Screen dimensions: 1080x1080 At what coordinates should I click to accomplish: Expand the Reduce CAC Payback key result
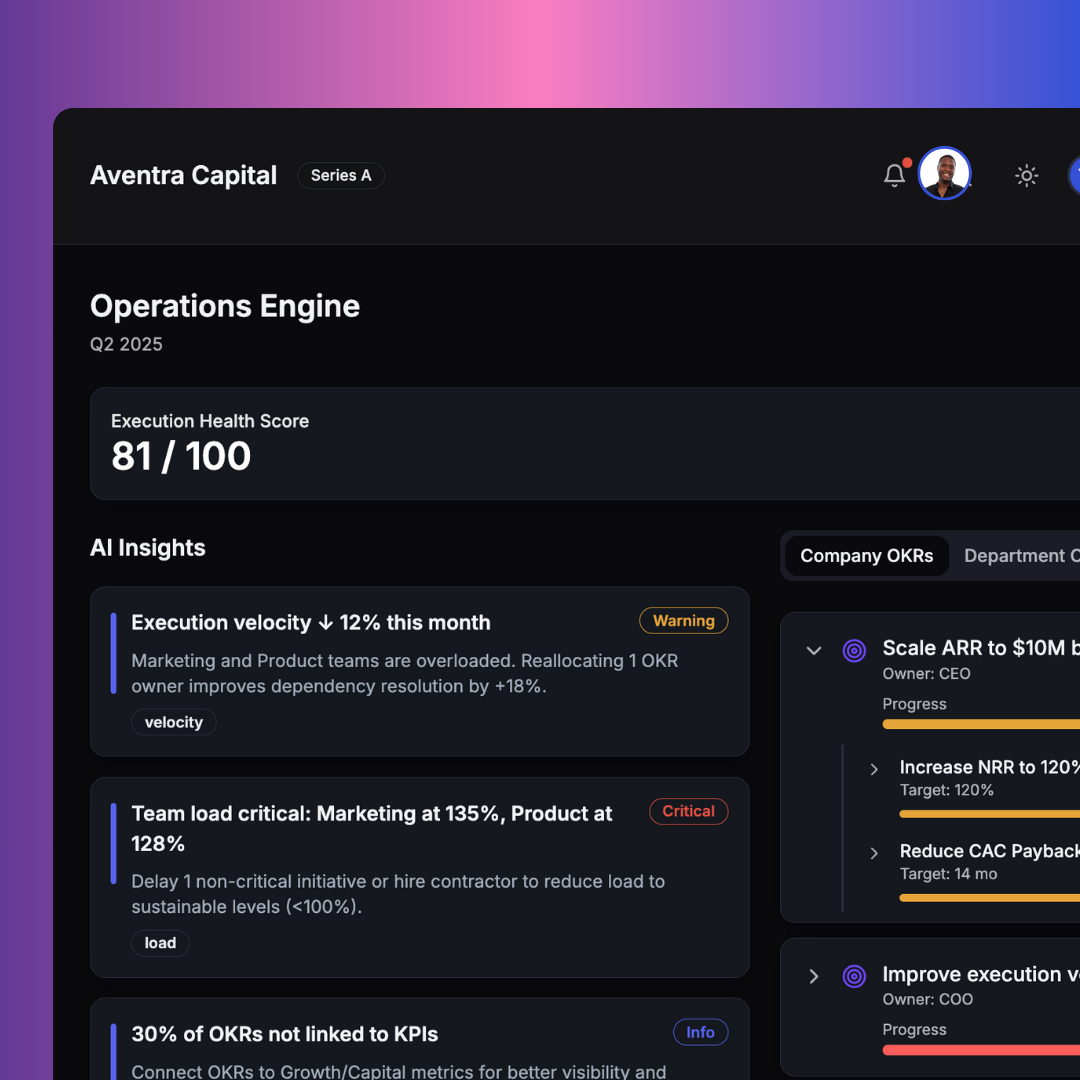coord(874,853)
